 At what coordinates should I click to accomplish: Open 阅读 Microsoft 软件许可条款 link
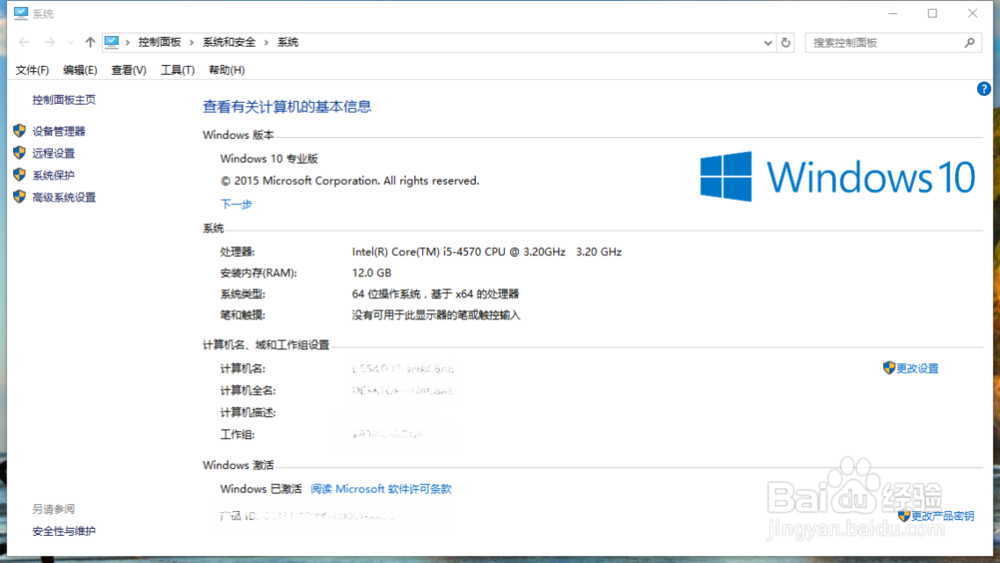click(381, 489)
